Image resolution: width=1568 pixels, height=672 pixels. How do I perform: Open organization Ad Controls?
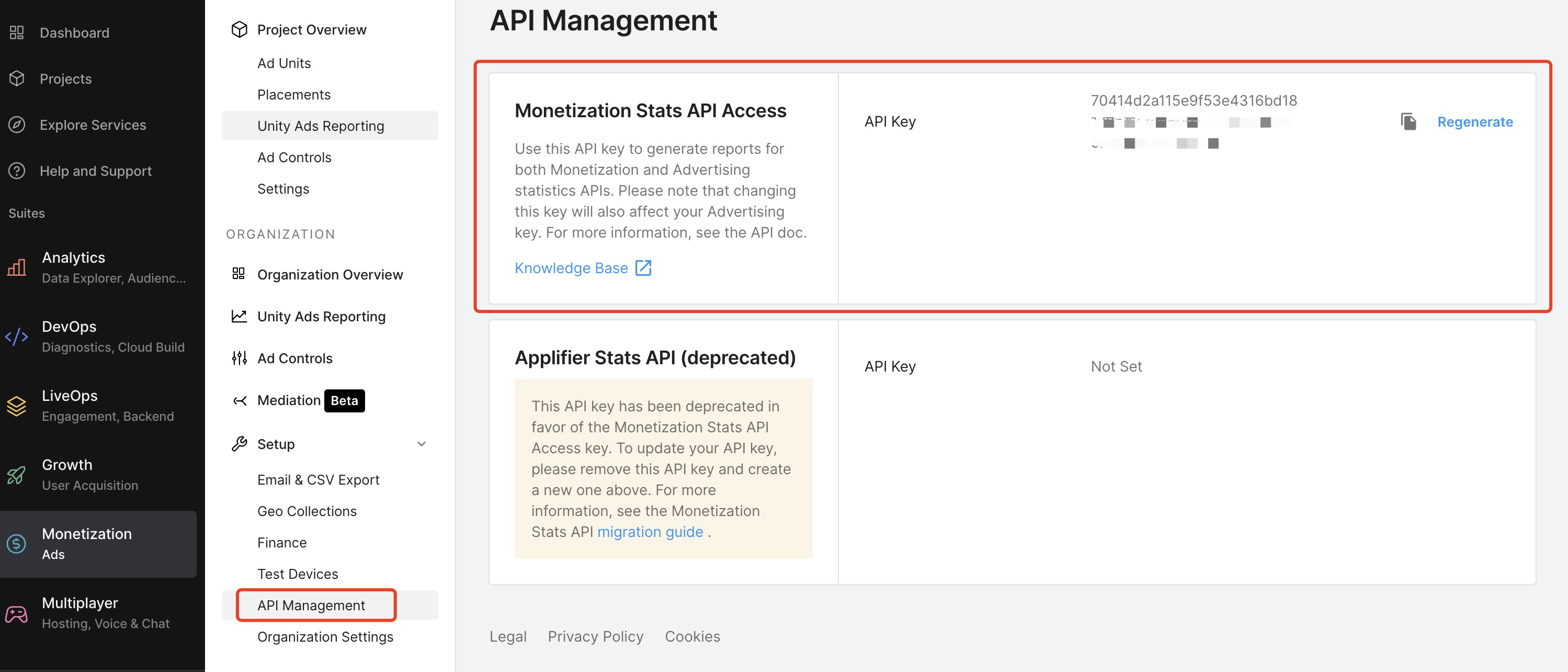[294, 358]
